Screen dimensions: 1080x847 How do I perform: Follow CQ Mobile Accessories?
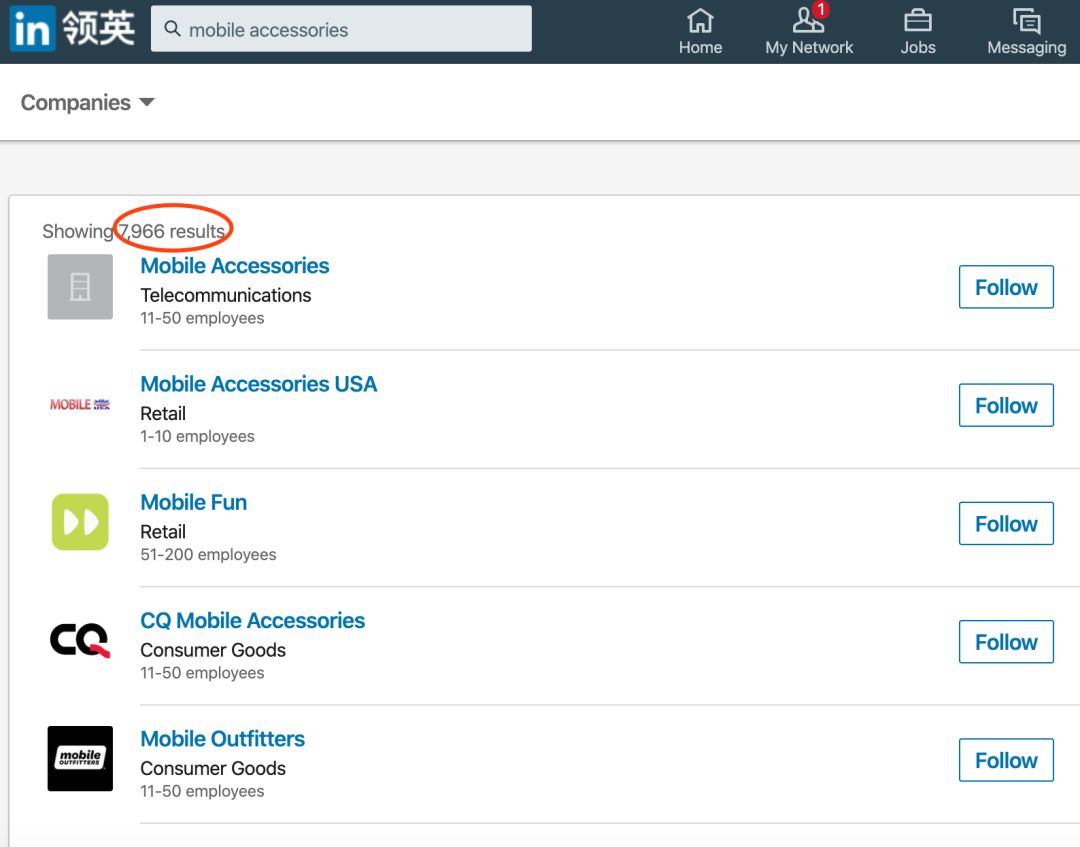coord(1005,642)
